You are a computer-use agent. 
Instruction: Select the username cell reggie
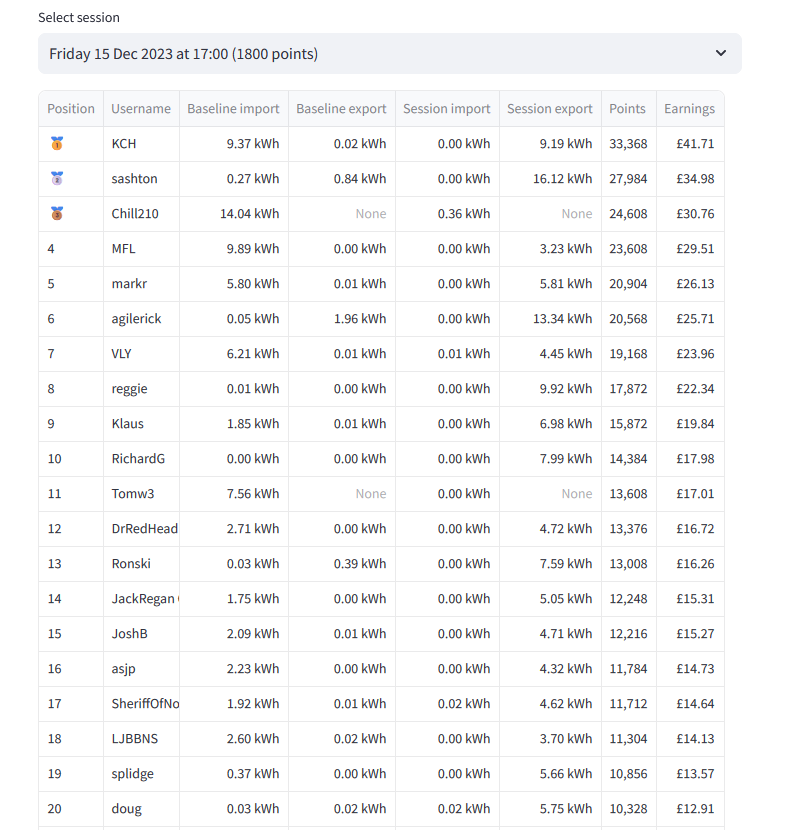coord(141,388)
